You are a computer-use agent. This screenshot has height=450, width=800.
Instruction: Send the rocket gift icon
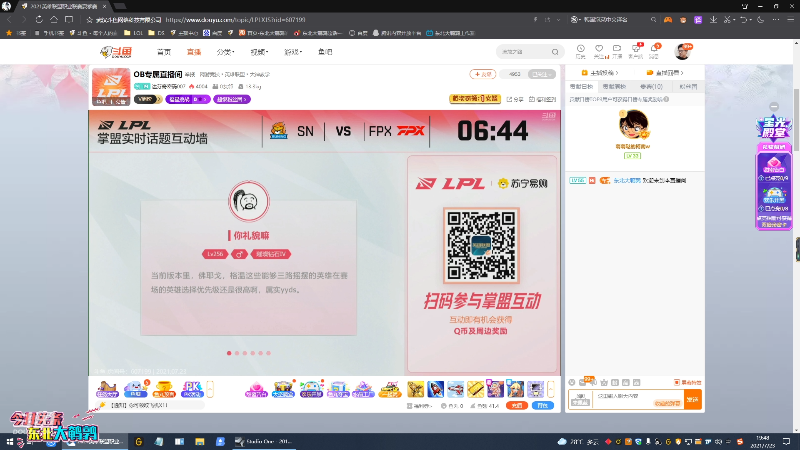coord(435,389)
